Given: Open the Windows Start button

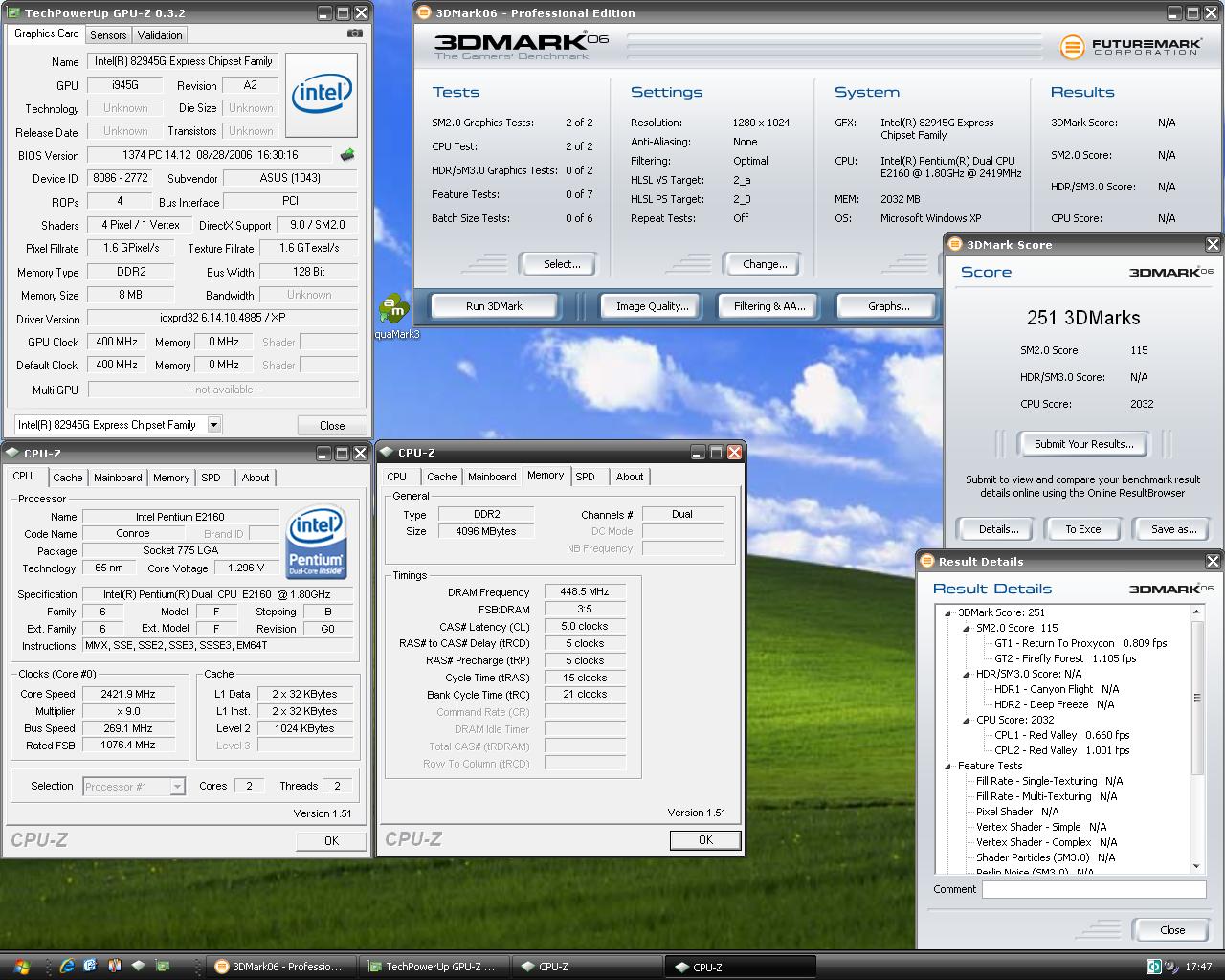Looking at the screenshot, I should pos(21,967).
